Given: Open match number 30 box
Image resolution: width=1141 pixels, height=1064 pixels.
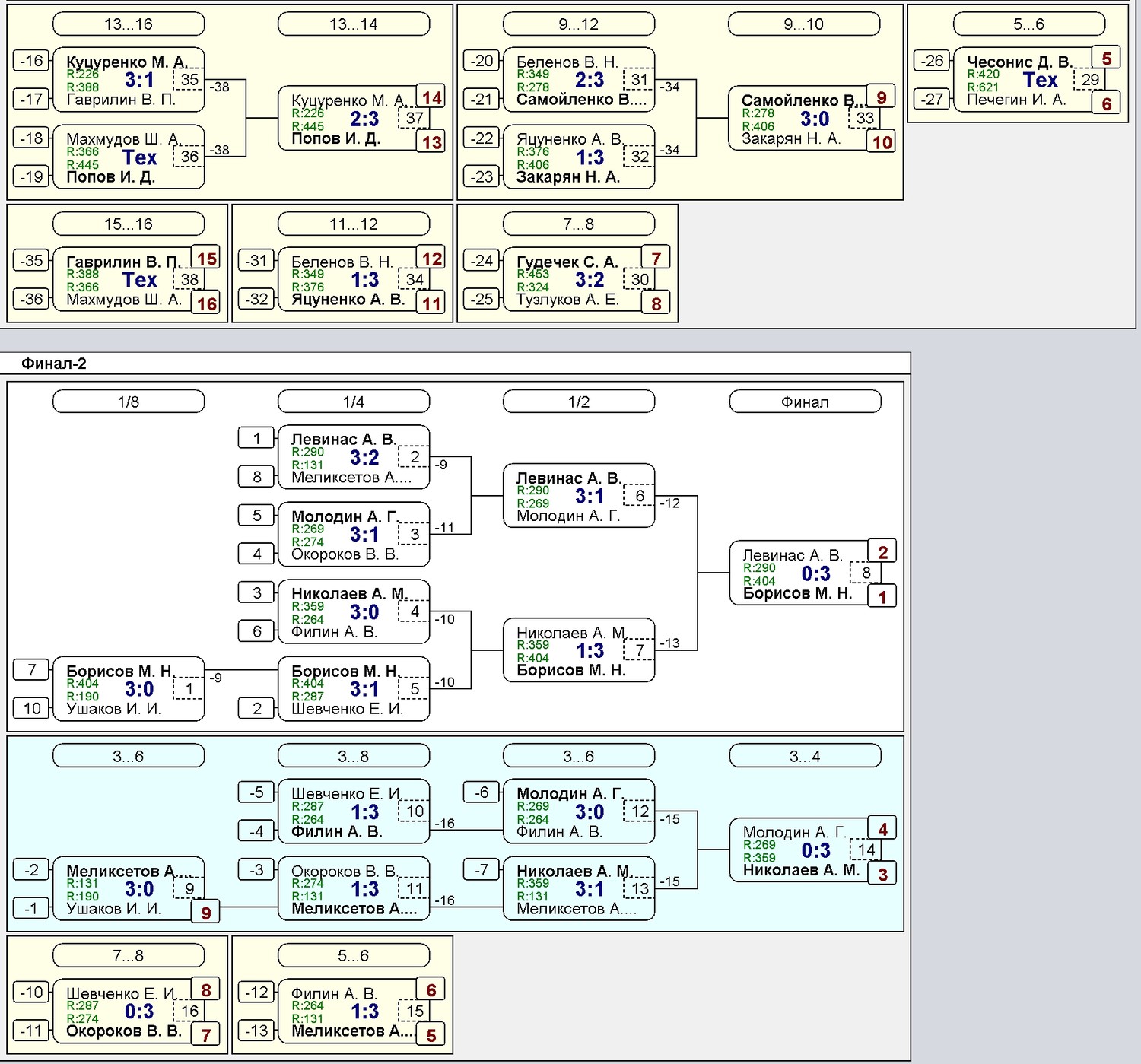Looking at the screenshot, I should tap(640, 279).
